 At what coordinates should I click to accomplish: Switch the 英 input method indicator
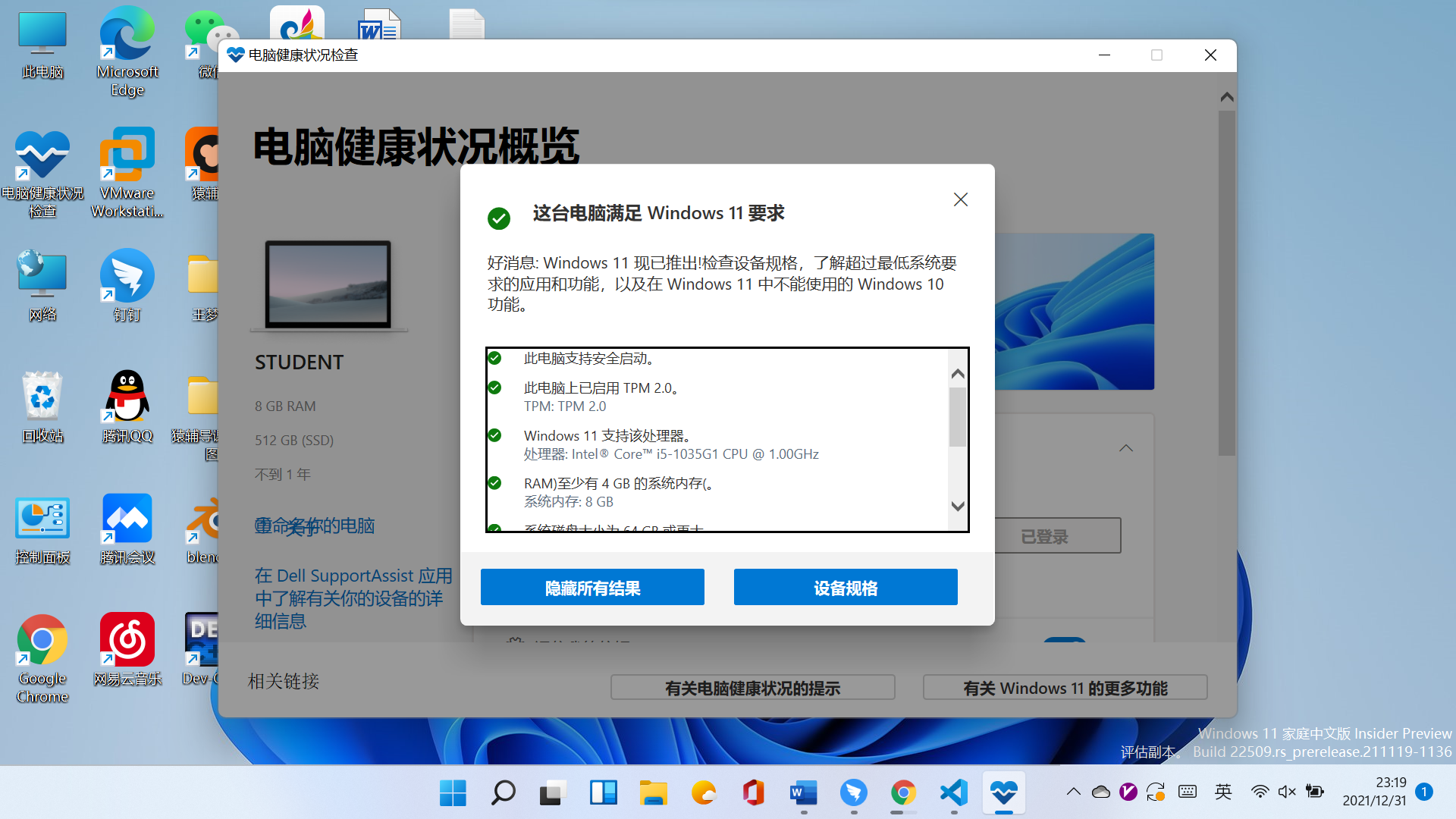(x=1223, y=792)
